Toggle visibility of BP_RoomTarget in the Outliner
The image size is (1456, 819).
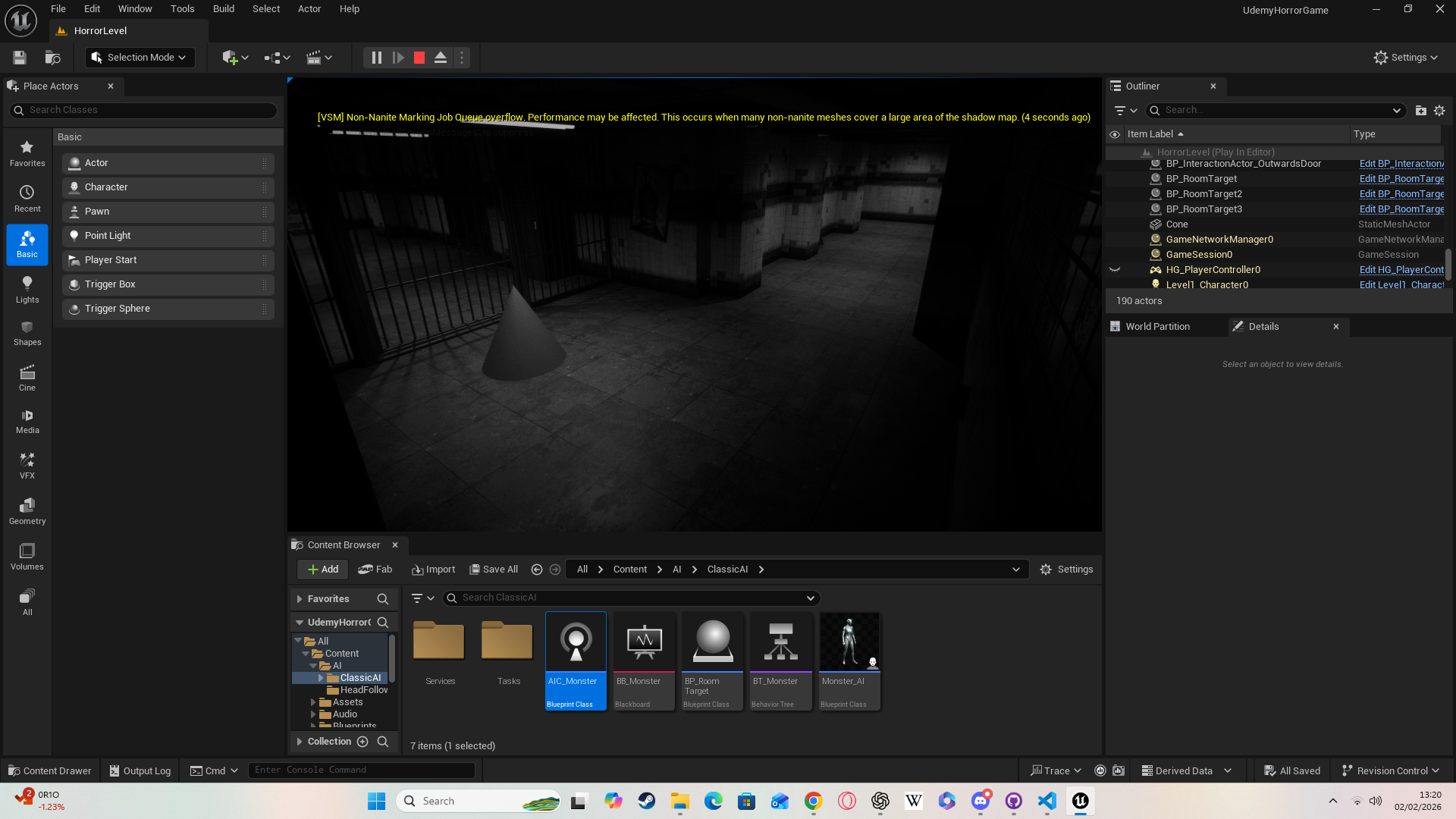click(1115, 178)
